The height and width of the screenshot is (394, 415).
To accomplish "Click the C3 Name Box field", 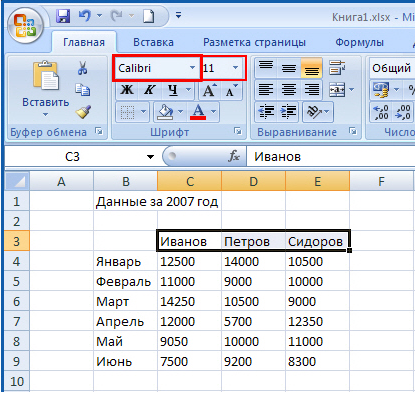I will pos(72,156).
